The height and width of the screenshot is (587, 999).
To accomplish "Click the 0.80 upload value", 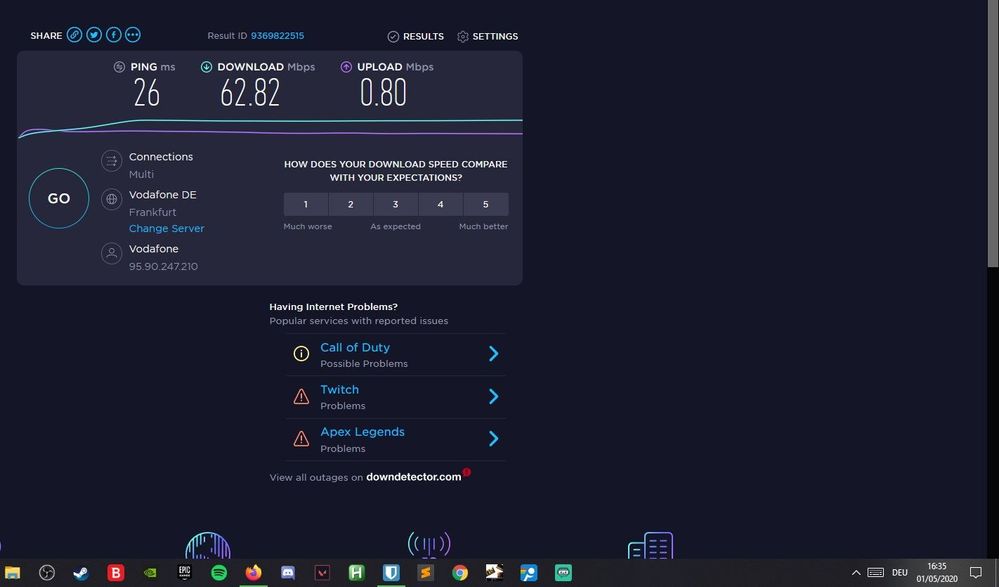I will 383,93.
